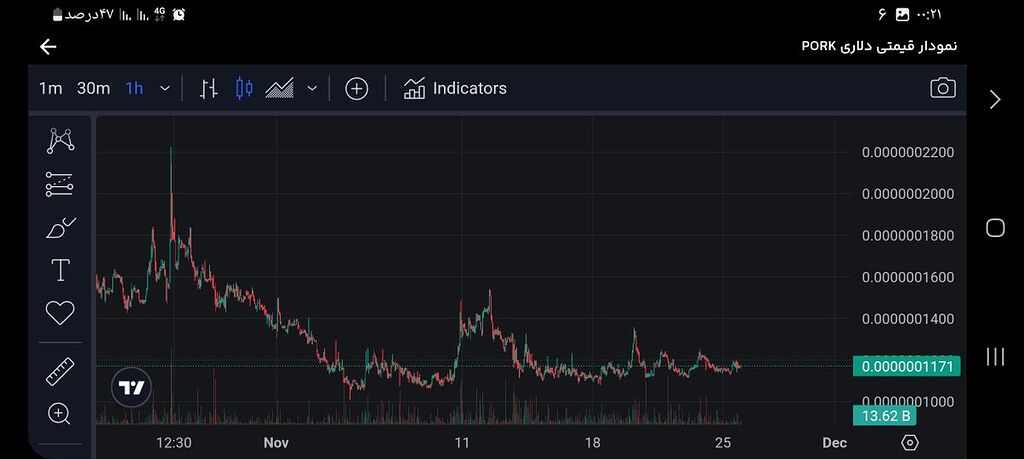Open the Indicators menu

point(455,88)
